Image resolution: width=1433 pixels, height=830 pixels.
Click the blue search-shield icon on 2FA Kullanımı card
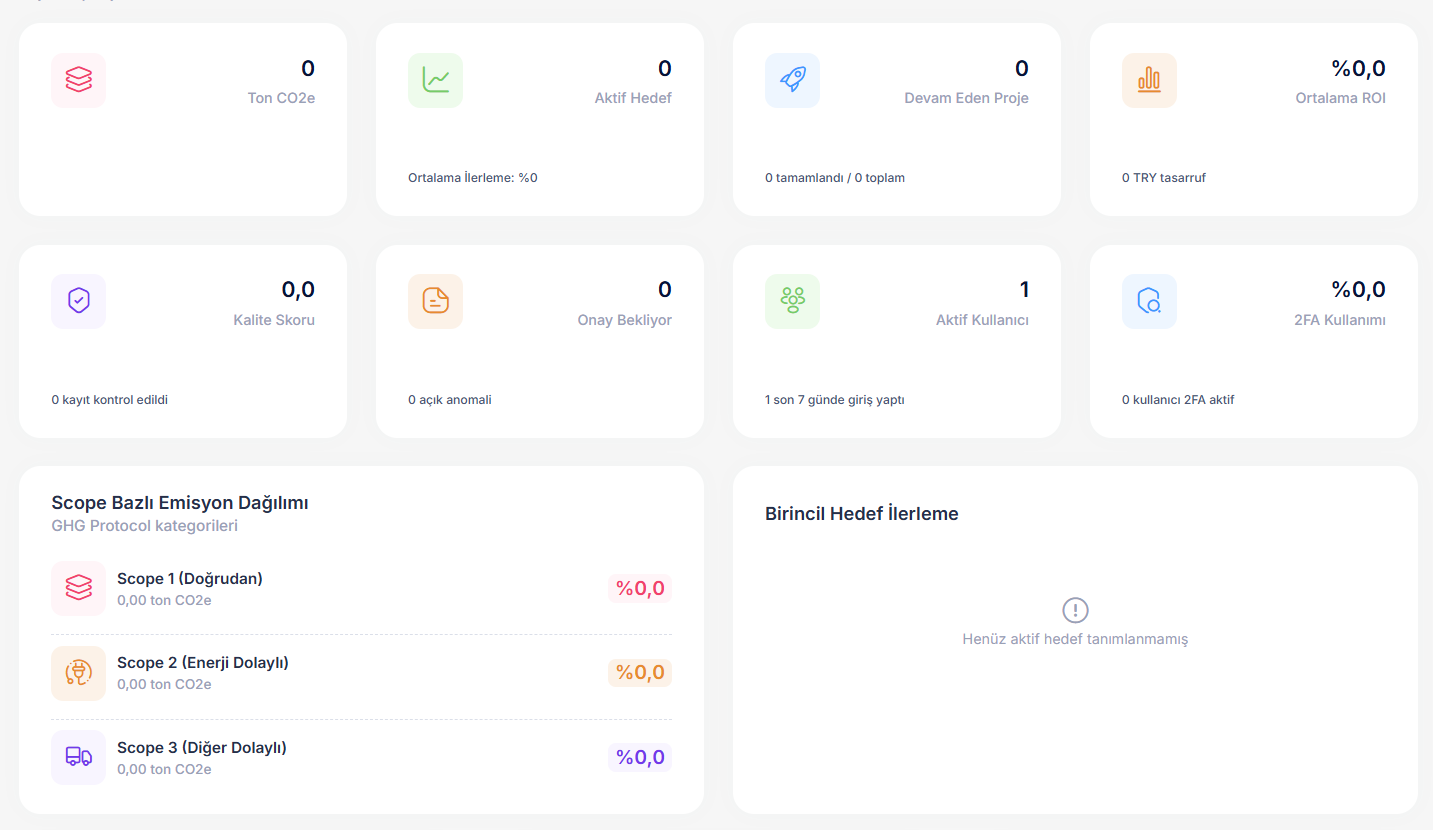click(x=1149, y=301)
